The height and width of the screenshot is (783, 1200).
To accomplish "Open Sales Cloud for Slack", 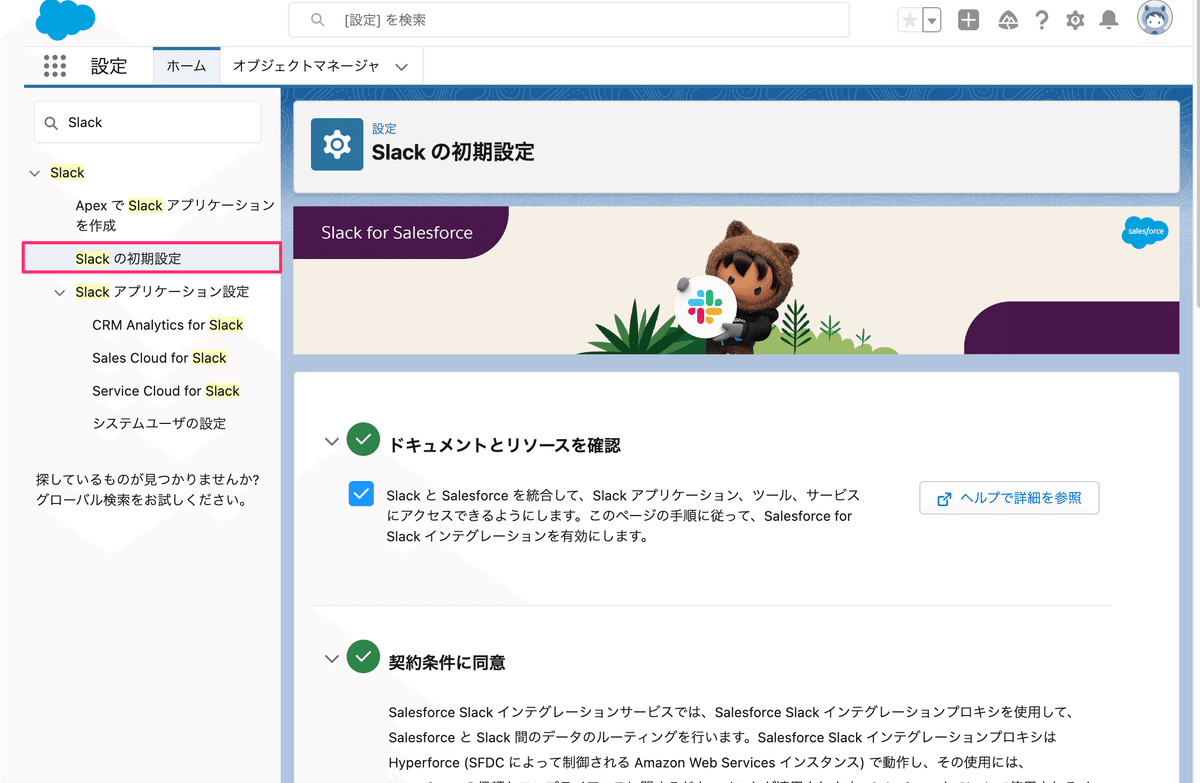I will point(159,358).
